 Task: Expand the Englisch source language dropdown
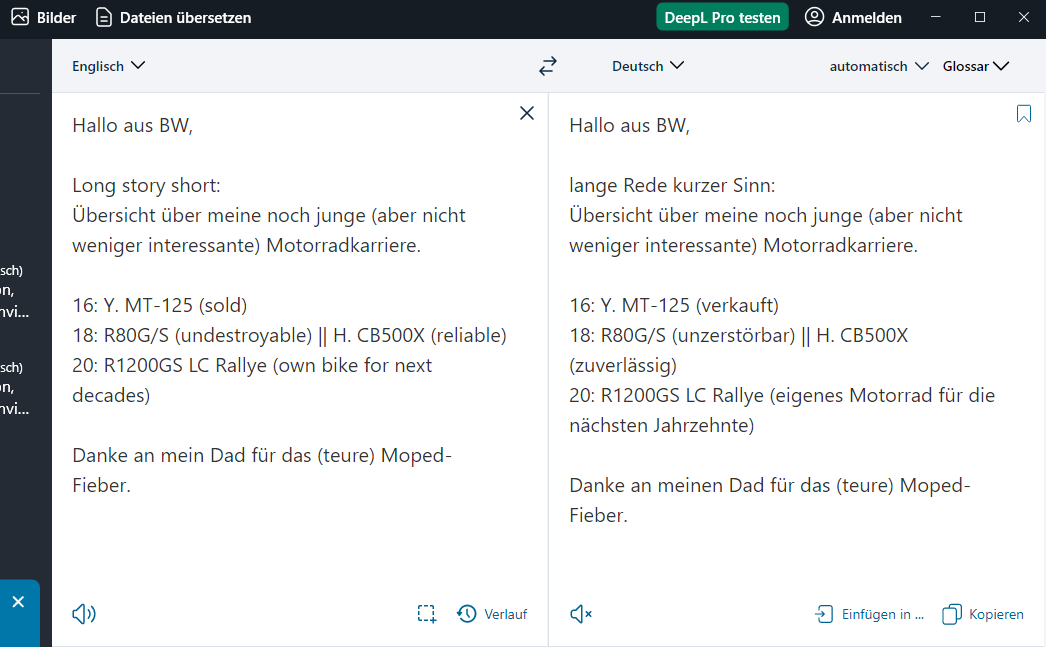pyautogui.click(x=108, y=66)
